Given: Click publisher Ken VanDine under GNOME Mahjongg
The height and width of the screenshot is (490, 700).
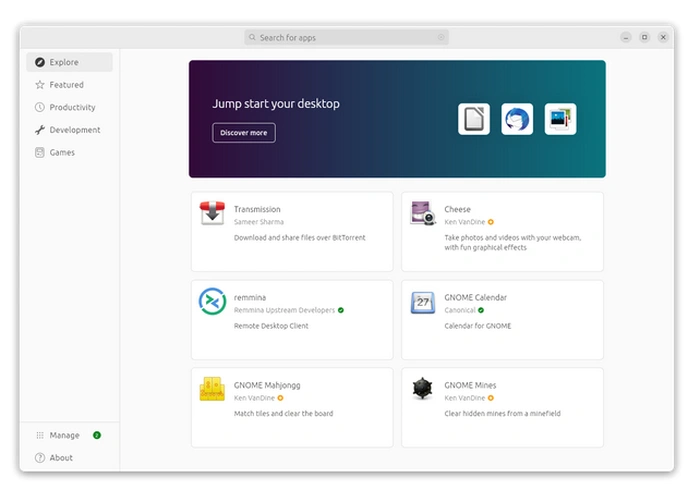Looking at the screenshot, I should point(254,398).
